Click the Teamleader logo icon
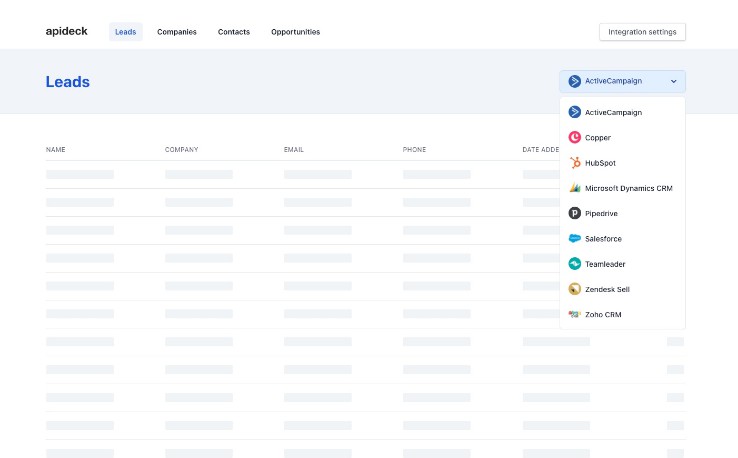This screenshot has width=738, height=458. coord(574,264)
